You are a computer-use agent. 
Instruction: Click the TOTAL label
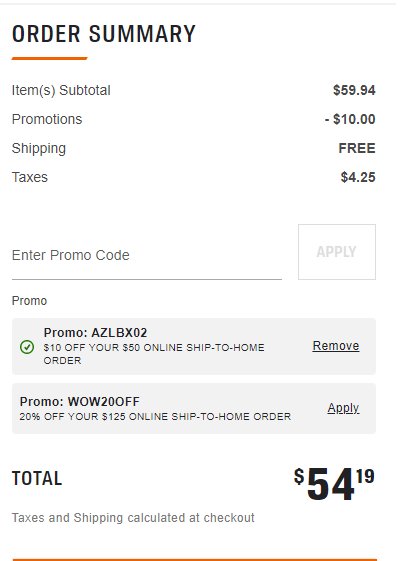tap(37, 478)
